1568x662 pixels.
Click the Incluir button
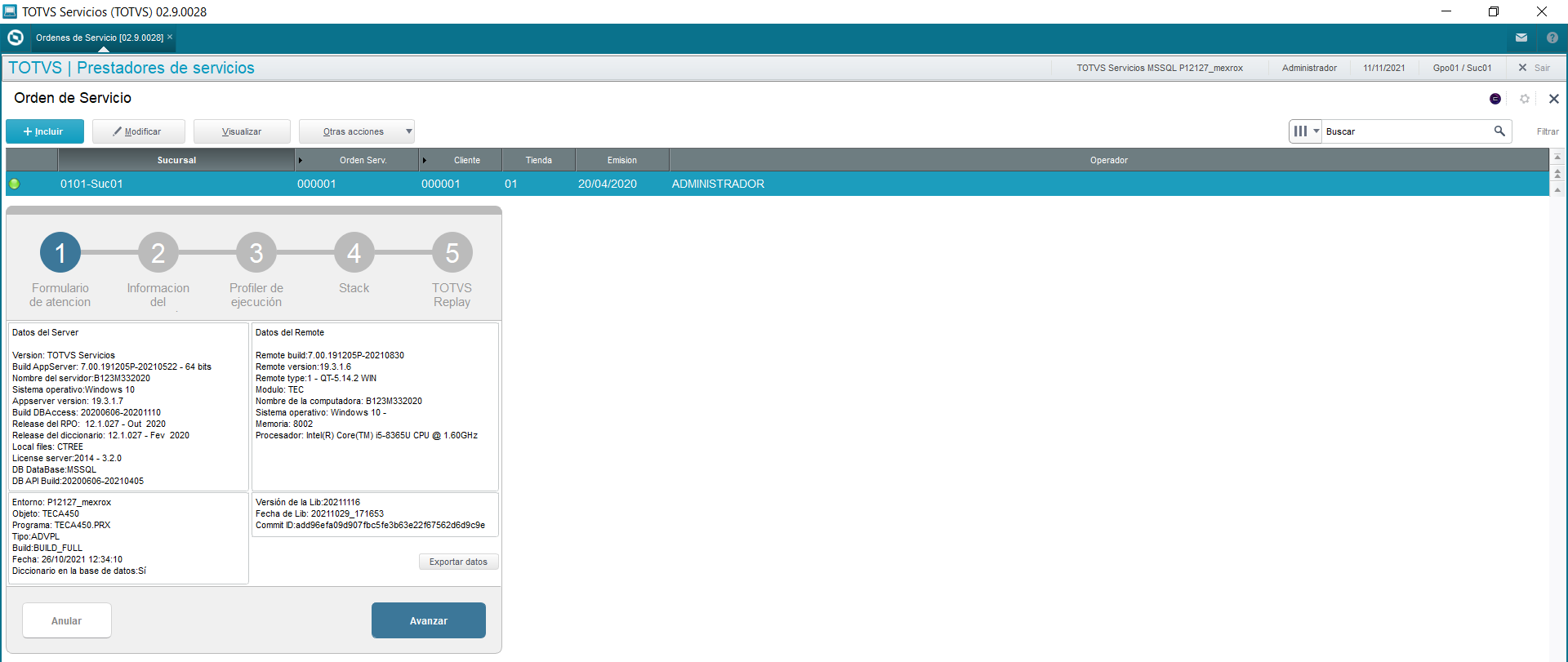(x=45, y=131)
